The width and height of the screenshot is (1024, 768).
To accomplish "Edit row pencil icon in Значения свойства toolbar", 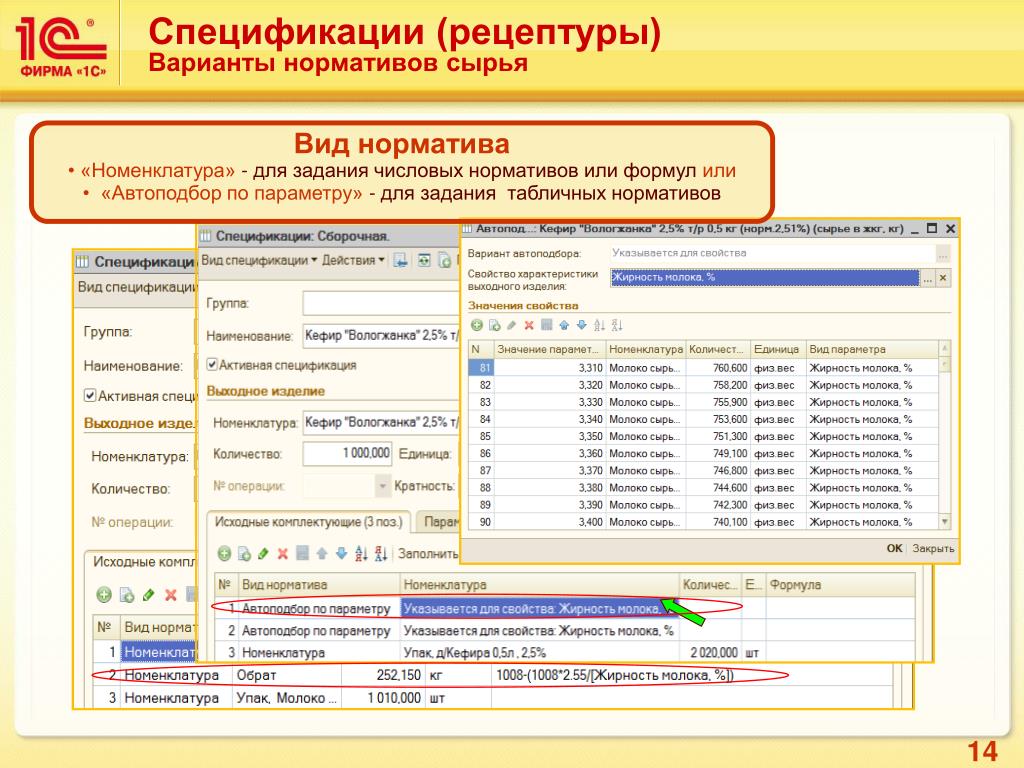I will [511, 325].
